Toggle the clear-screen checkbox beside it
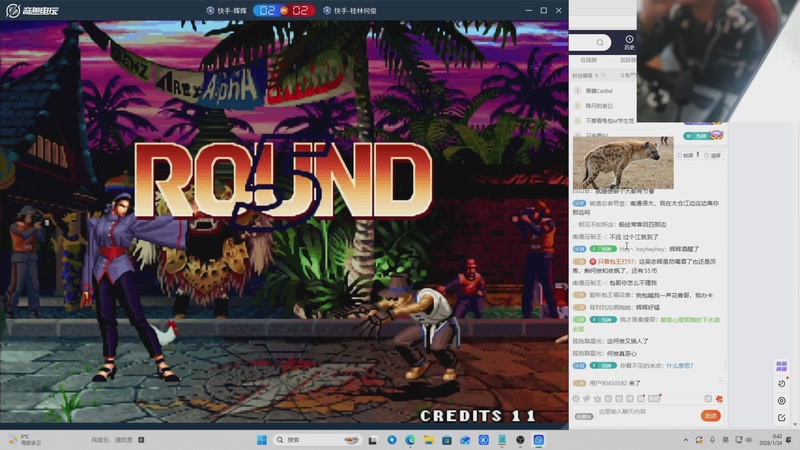 712,155
